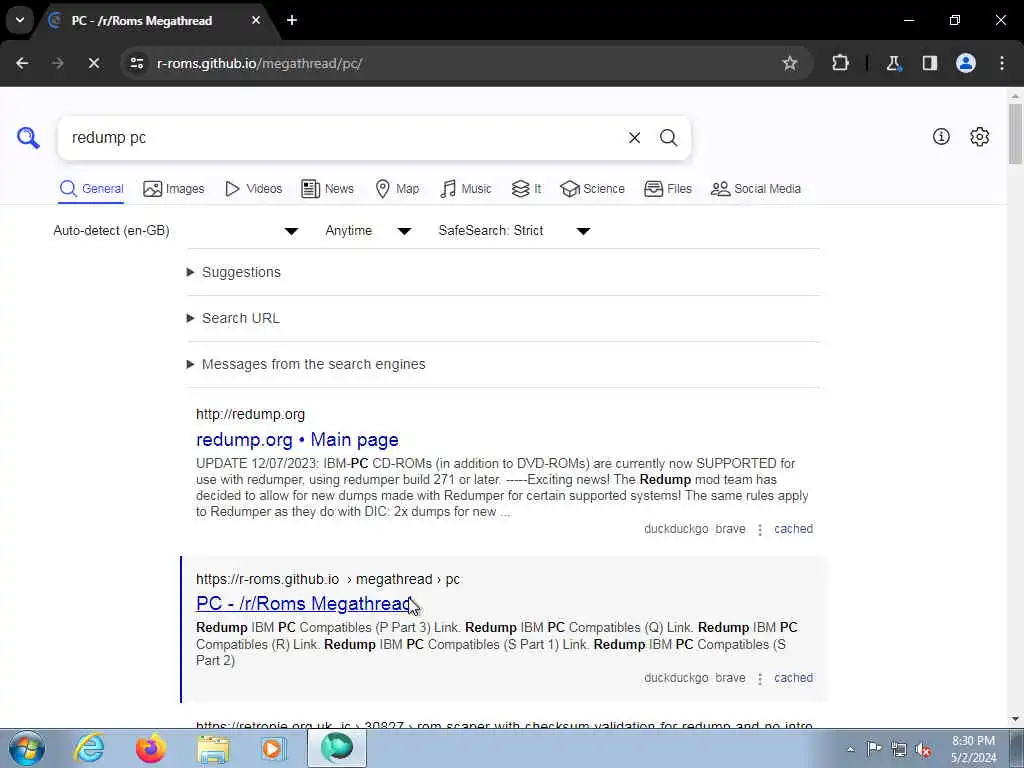Screen dimensions: 1024x768
Task: Click the Action Center flag icon
Action: (874, 749)
